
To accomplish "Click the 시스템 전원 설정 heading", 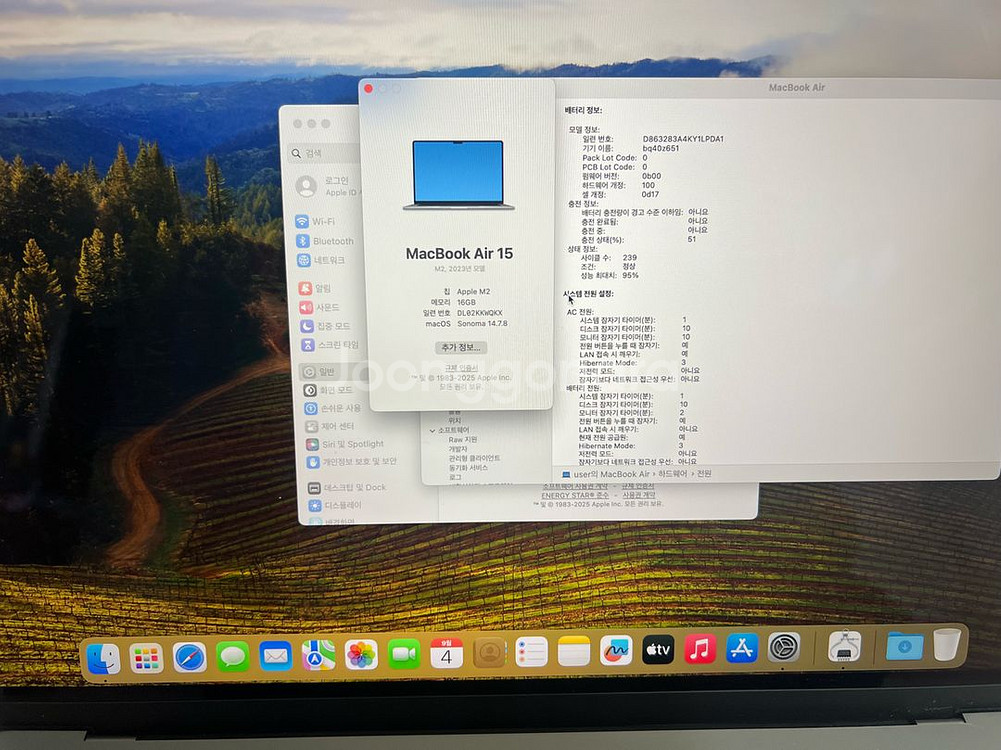I will coord(588,294).
